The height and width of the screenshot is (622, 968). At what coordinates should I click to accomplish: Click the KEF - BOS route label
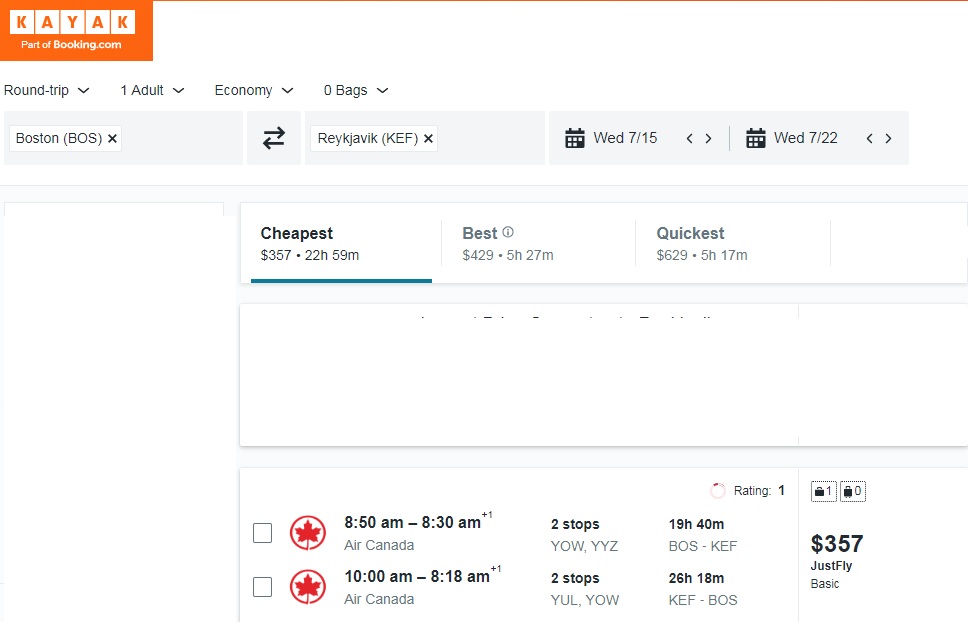703,600
